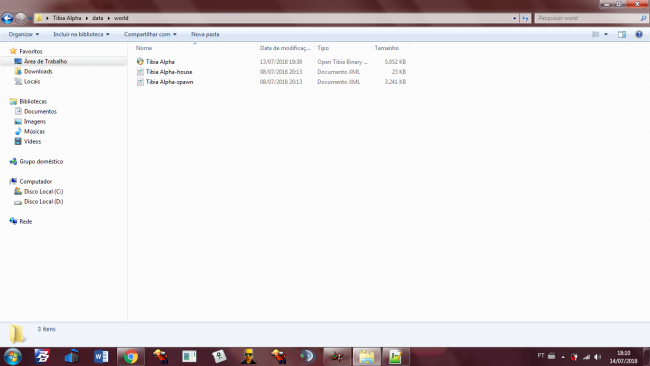Click the Windows Start orb

pos(12,356)
